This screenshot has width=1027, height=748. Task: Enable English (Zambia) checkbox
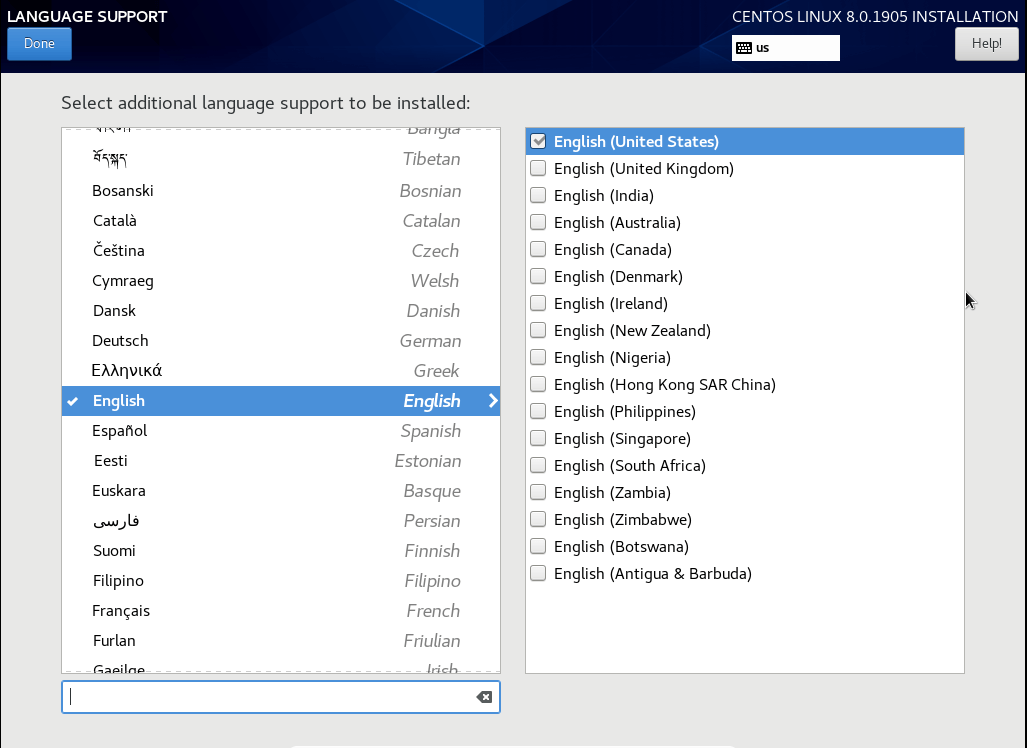coord(538,492)
